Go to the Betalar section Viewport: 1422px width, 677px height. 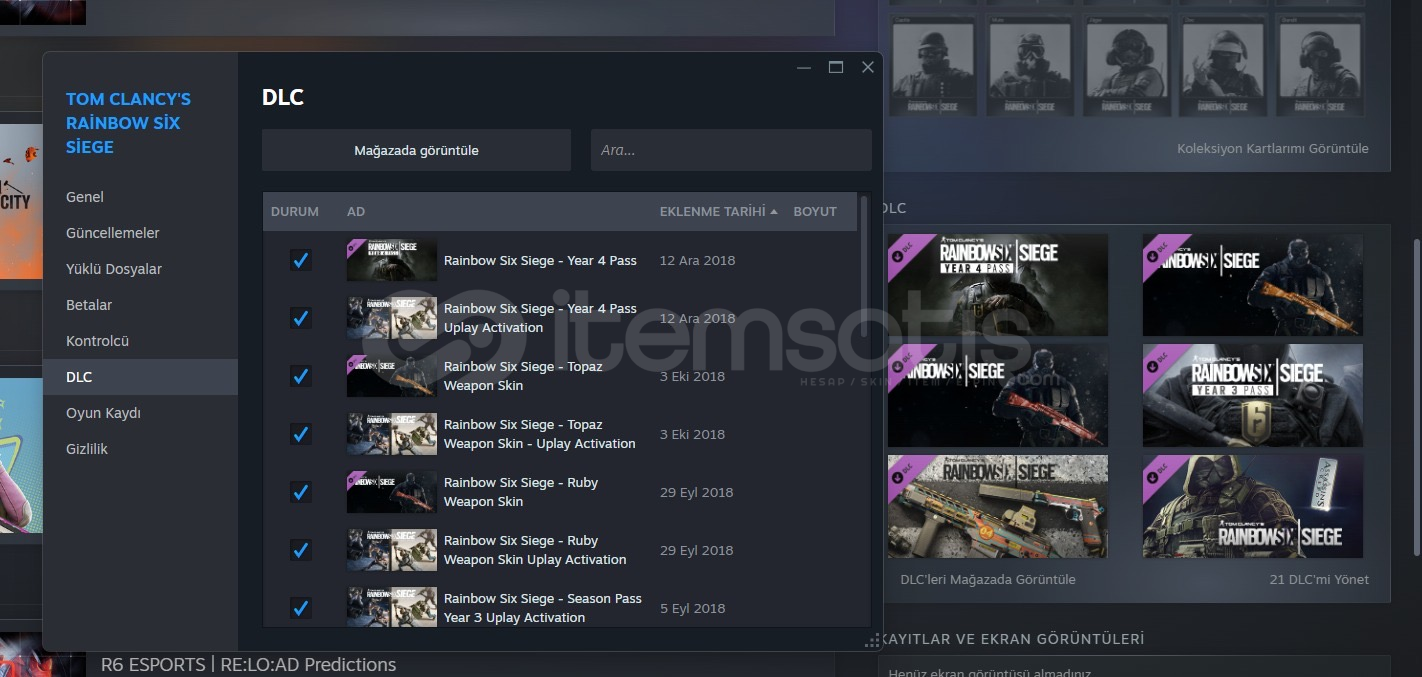pos(89,305)
